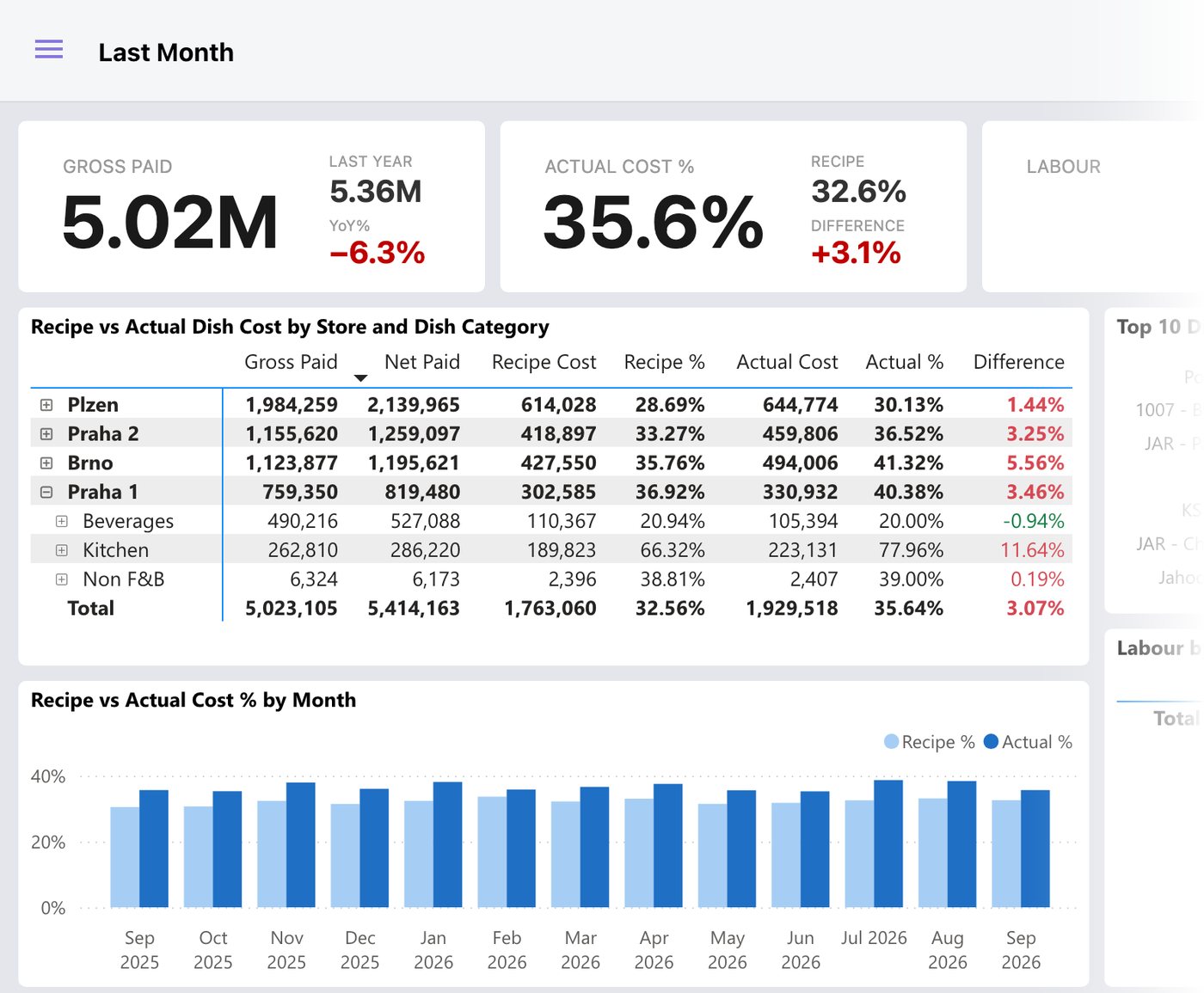Click Praha 2 net paid 1,259,097
This screenshot has height=993, width=1204.
[x=414, y=434]
